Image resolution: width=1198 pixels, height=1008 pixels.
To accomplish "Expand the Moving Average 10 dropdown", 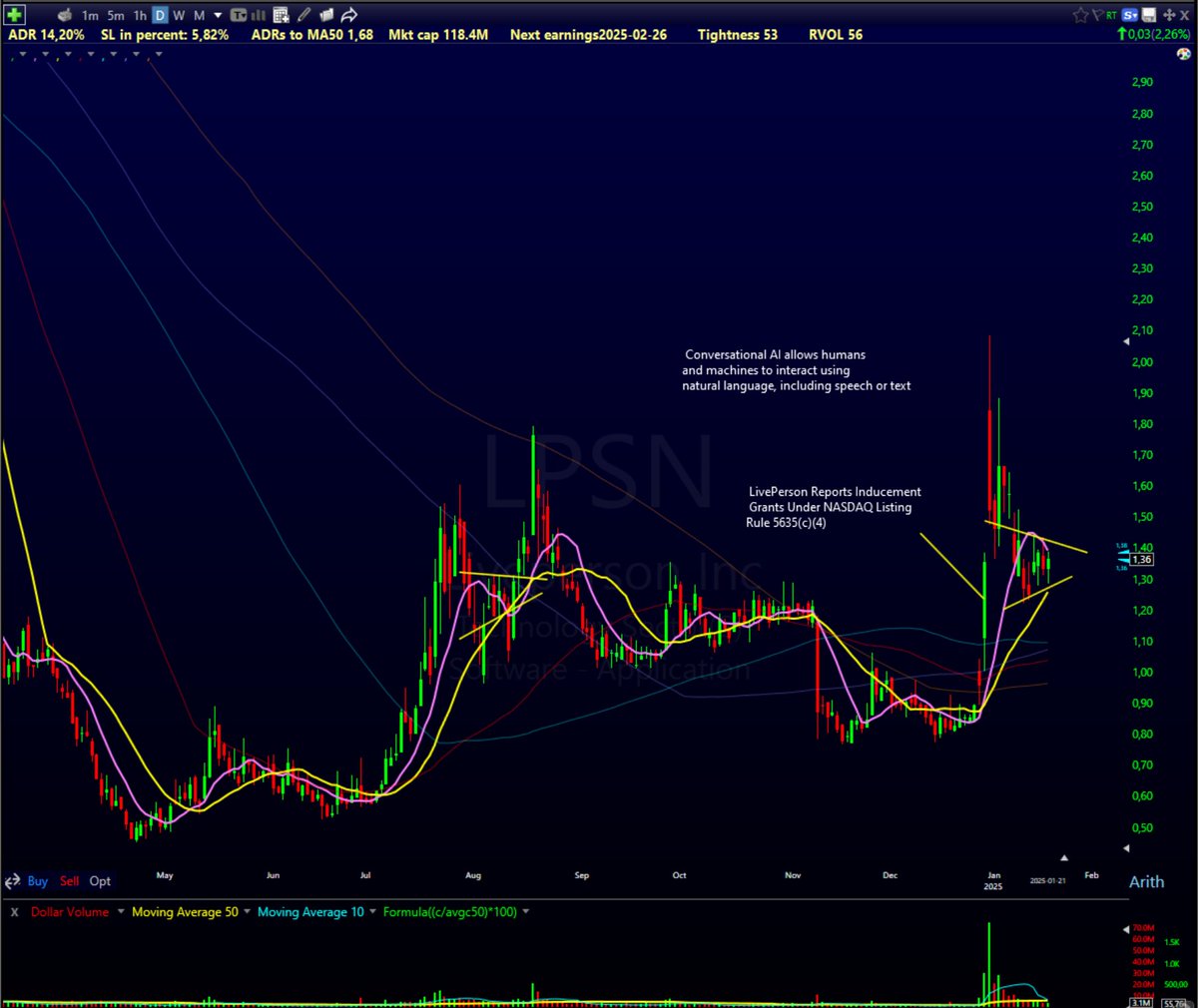I will point(373,911).
